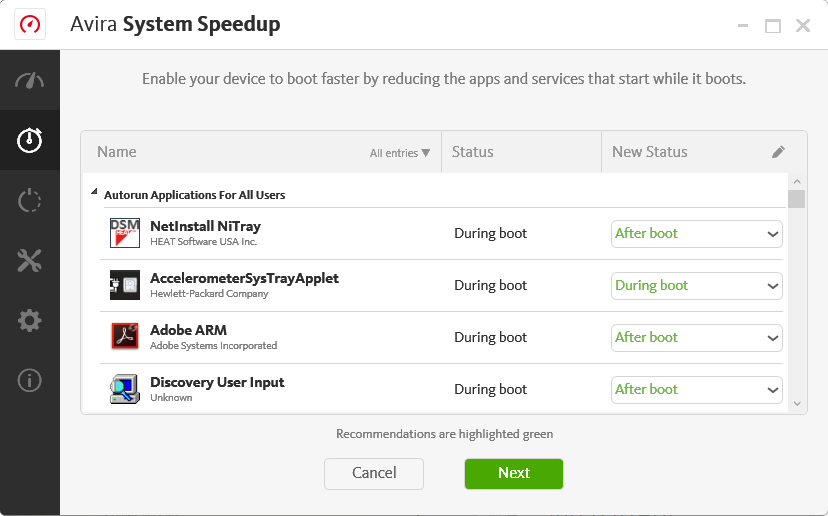Select the NetInstall NiTray entry name
The height and width of the screenshot is (516, 828).
(x=205, y=227)
